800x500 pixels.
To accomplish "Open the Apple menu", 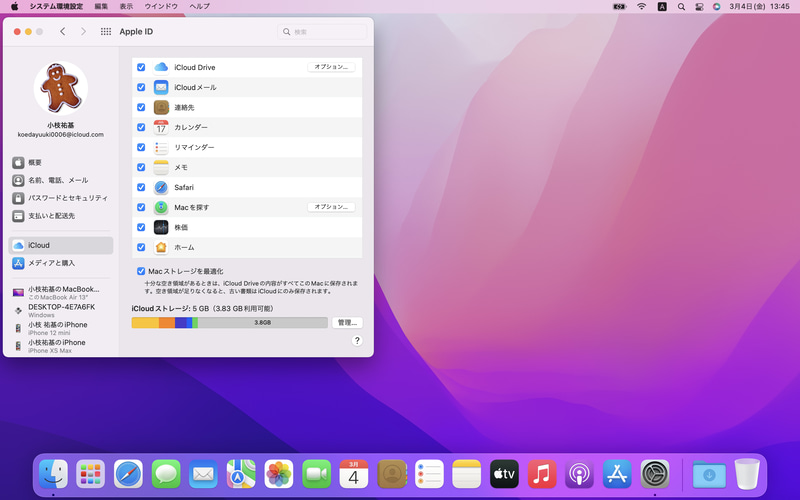I will pos(14,6).
